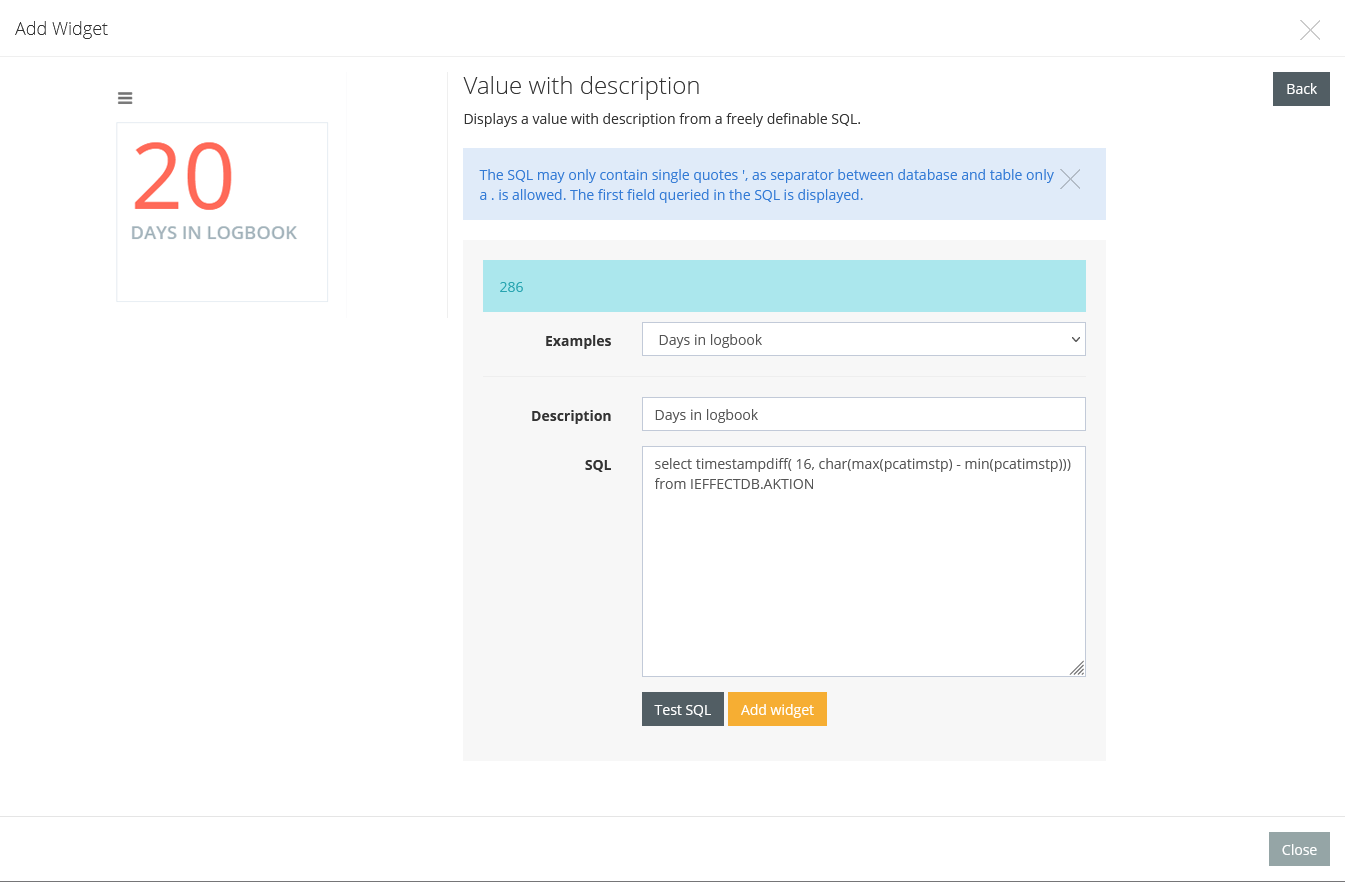Grab the SQL textarea resize handle
Screen dimensions: 1345x882
1077,669
